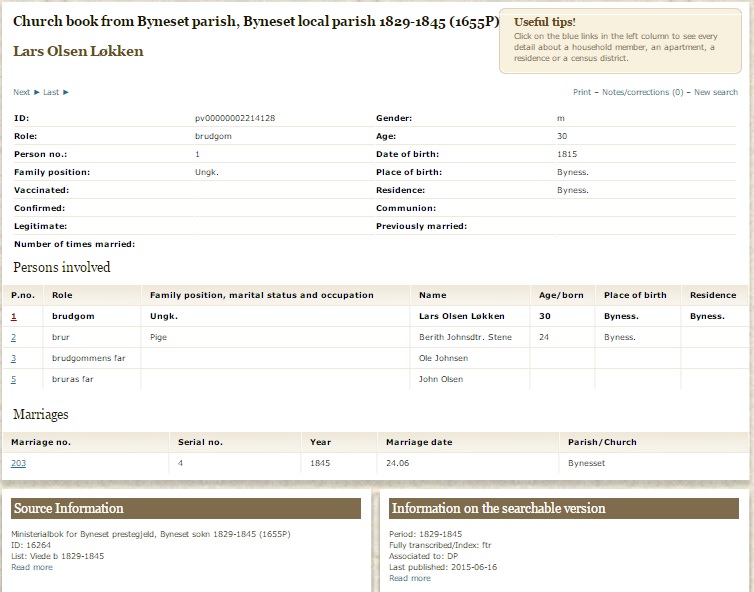This screenshot has height=592, width=754.
Task: Start a New search
Action: point(716,92)
